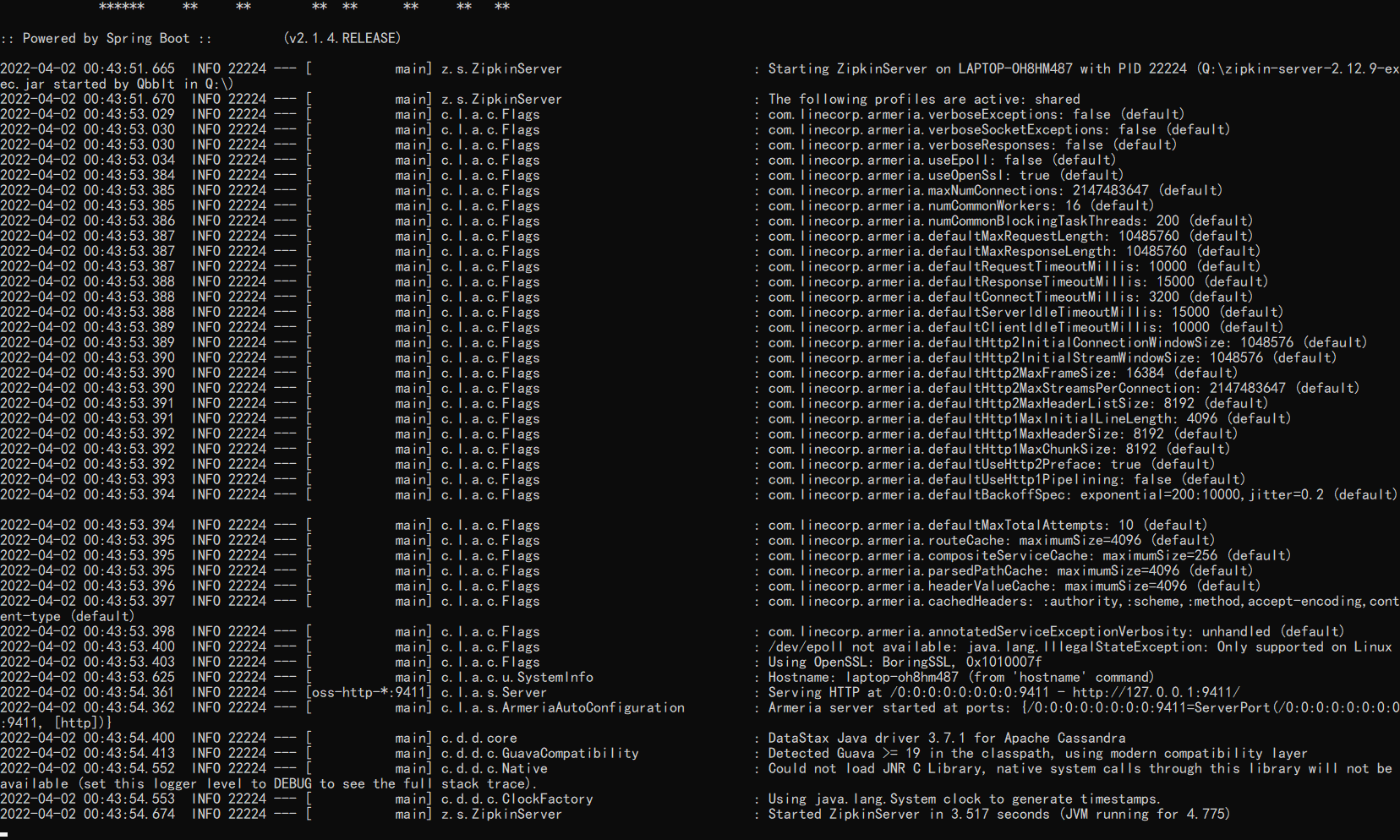
Task: Click the 'verboseSocketExceptions: false' log message
Action: pyautogui.click(x=999, y=129)
